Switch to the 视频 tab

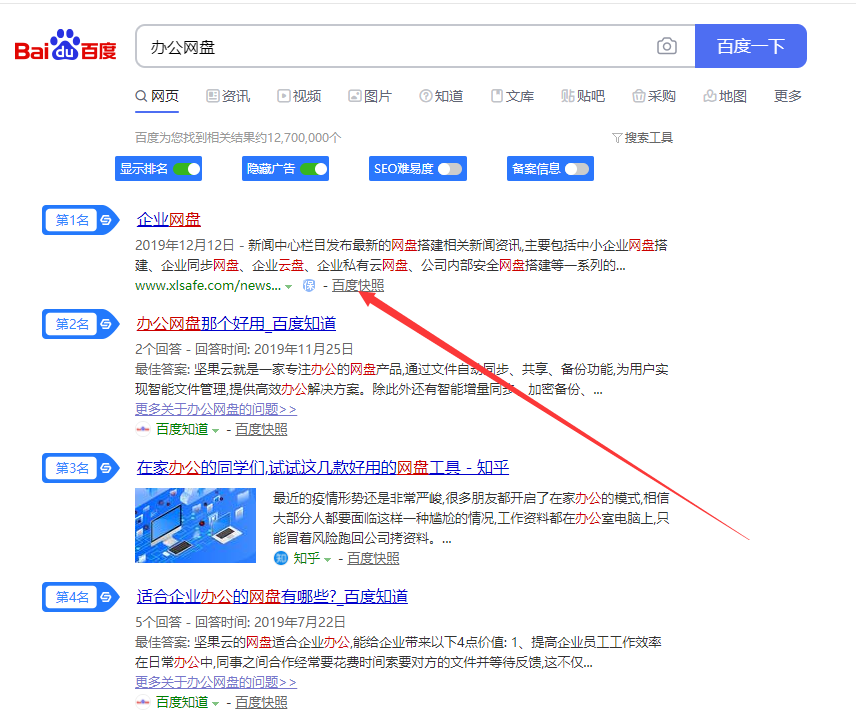[x=299, y=96]
